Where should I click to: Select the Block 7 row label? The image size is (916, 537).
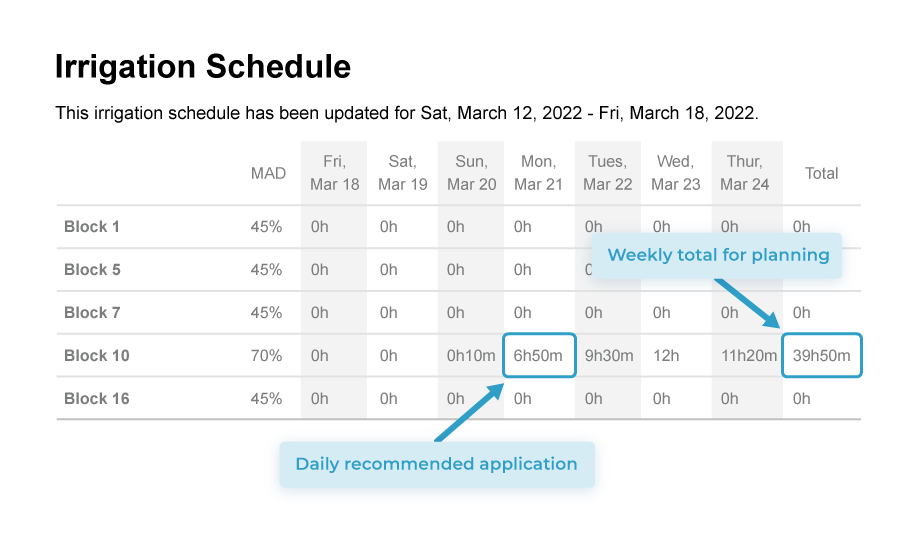(x=92, y=313)
